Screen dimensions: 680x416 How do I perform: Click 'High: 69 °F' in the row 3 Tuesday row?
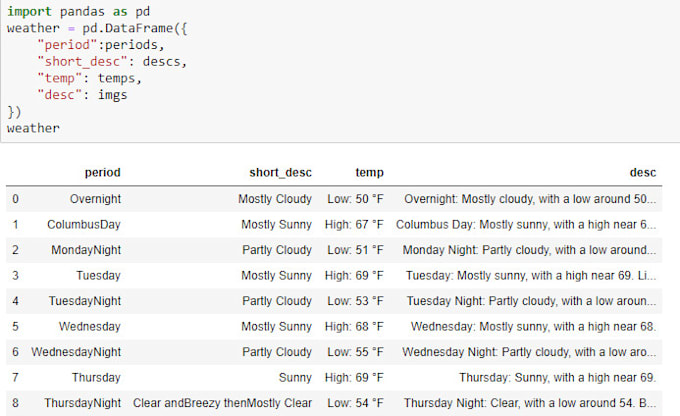coord(354,275)
